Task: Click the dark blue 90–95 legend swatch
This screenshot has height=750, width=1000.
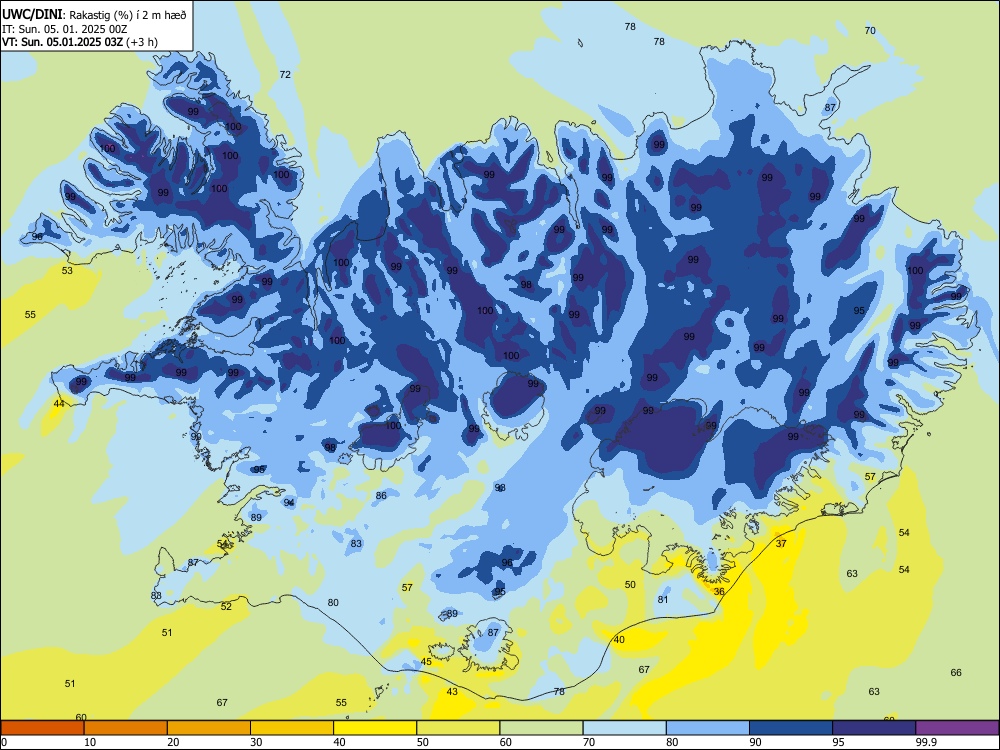Action: point(791,728)
